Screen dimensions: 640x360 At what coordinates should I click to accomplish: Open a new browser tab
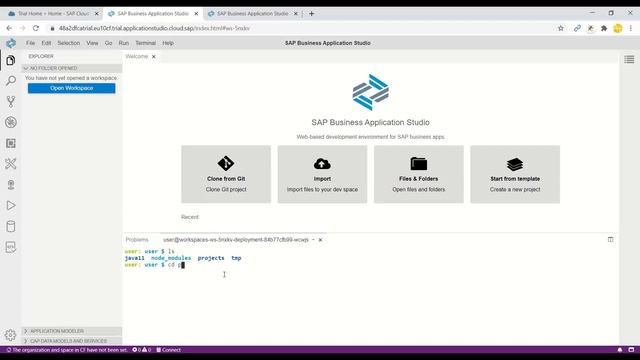(311, 13)
